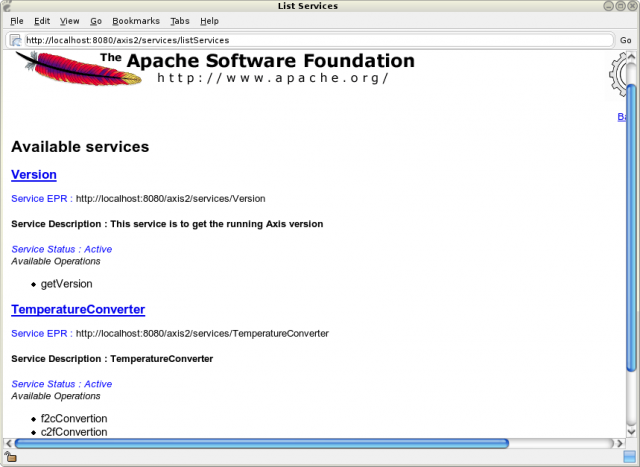Click the Apache feather logo
The image size is (640, 467).
[x=78, y=69]
